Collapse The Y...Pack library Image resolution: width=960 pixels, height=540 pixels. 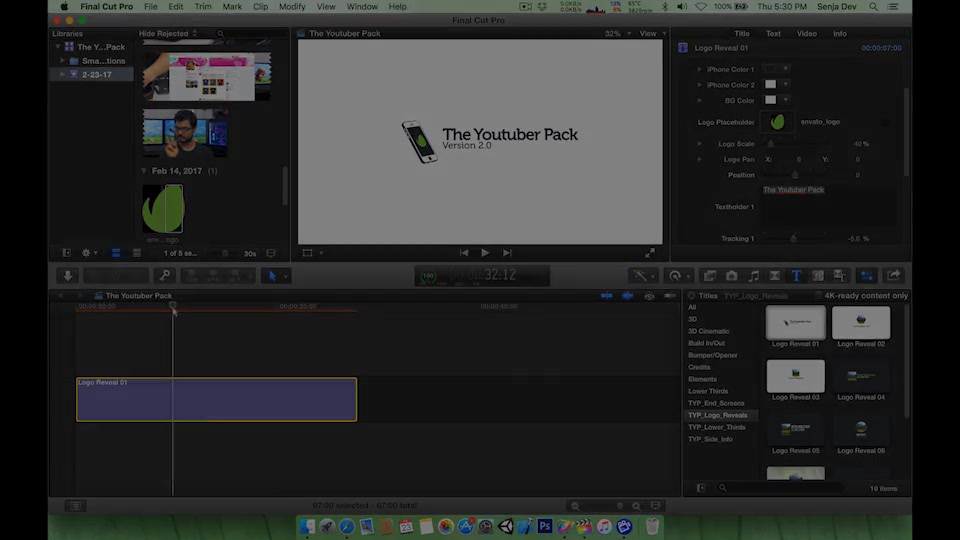[58, 47]
